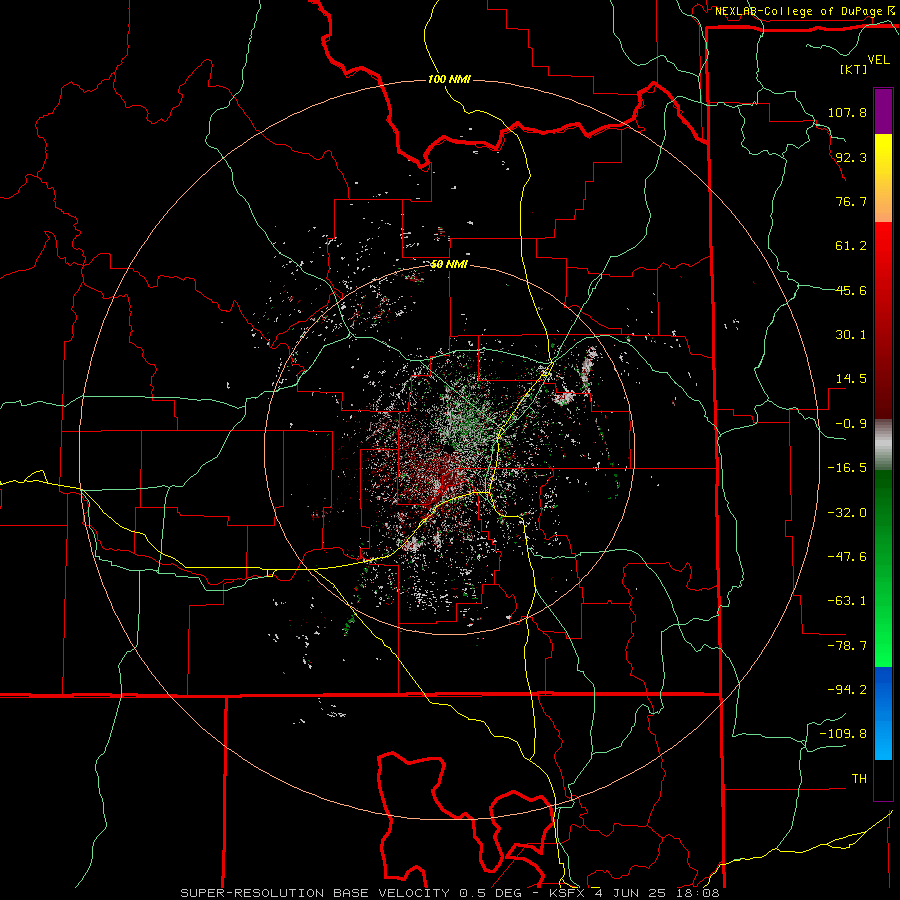
Task: Click the -47.6 legend value
Action: [x=847, y=557]
